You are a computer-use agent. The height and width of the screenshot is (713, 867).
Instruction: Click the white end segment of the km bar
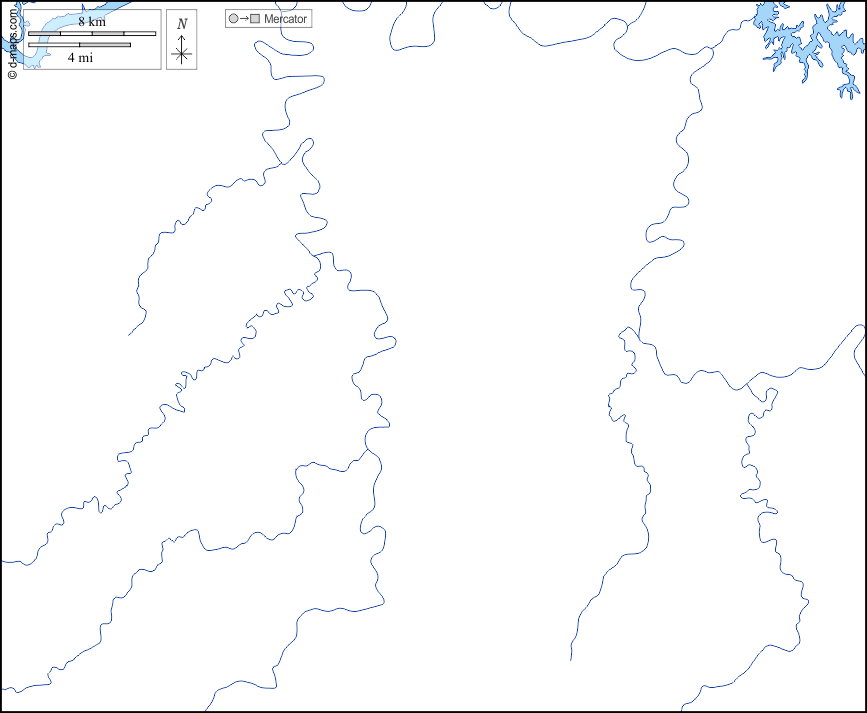(140, 34)
